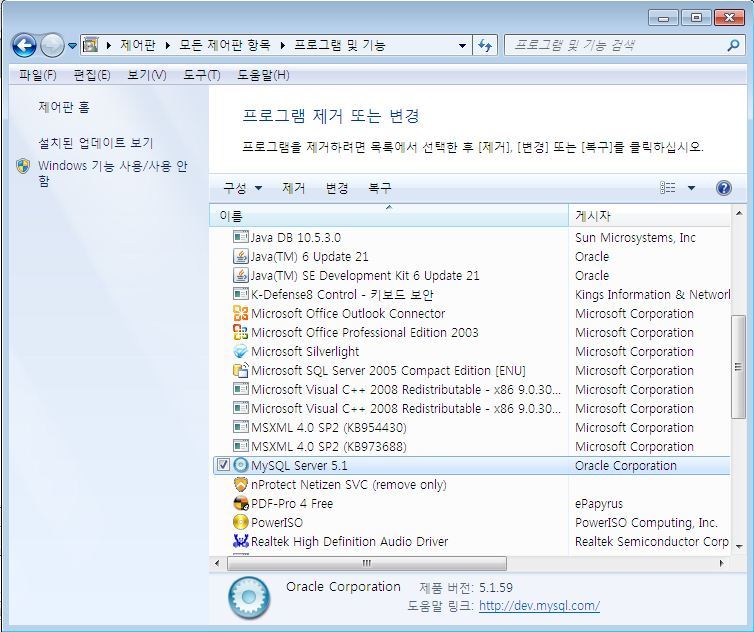Screen dimensions: 754x632
Task: Open the 보기(V) menu
Action: 147,75
